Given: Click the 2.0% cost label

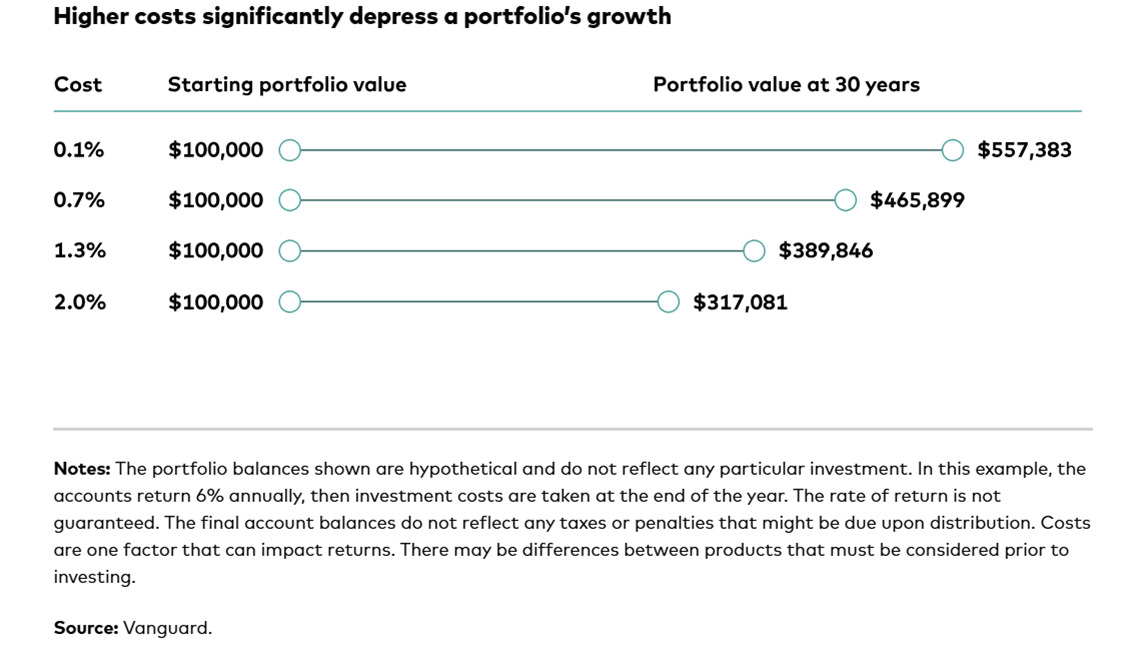Looking at the screenshot, I should tap(80, 302).
